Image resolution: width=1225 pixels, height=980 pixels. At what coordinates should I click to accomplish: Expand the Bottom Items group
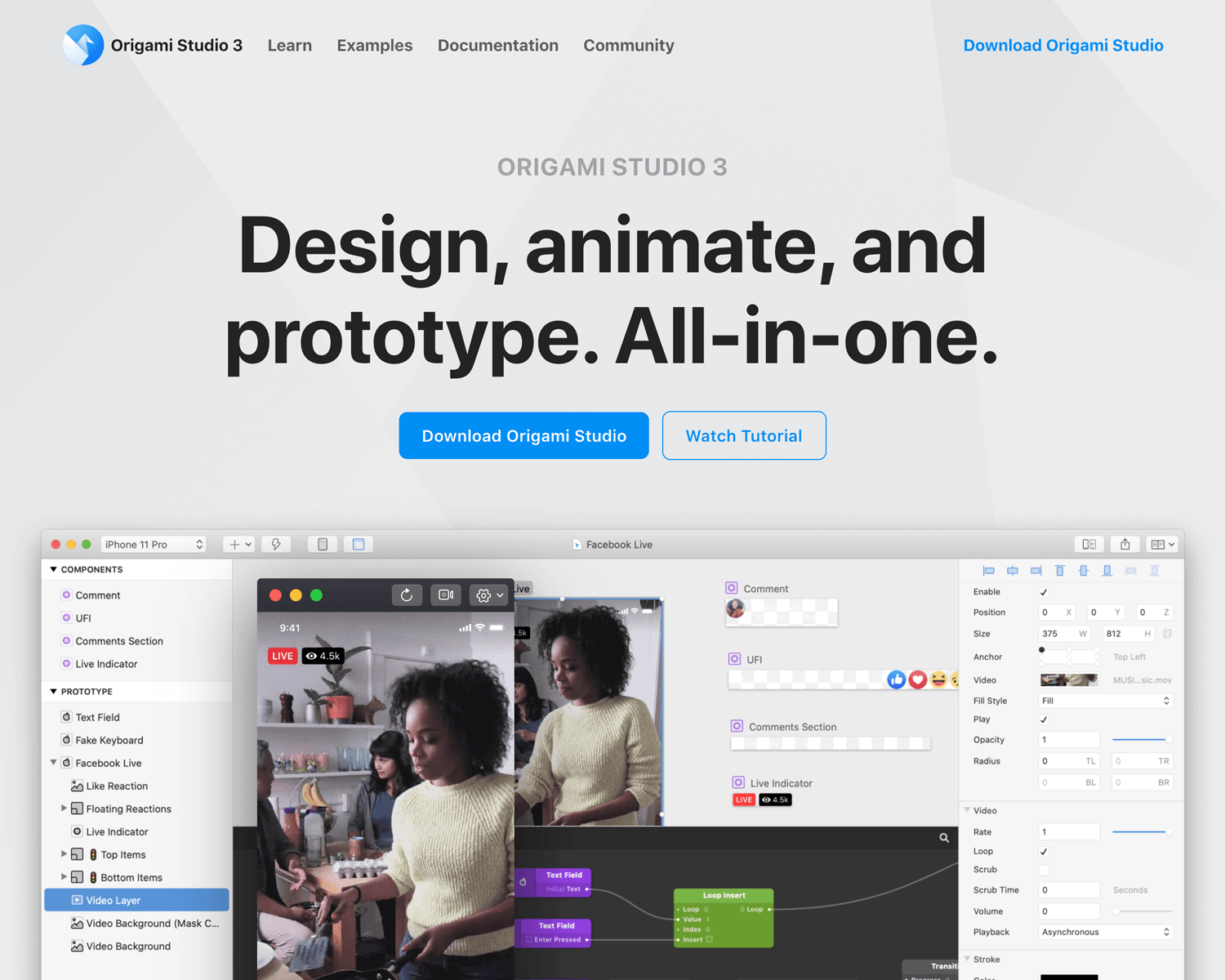(x=64, y=877)
